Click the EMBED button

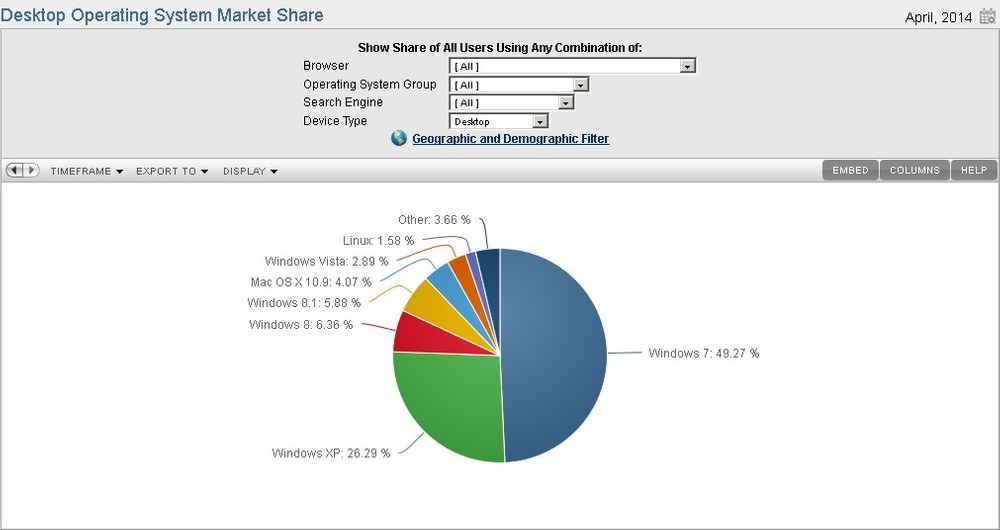point(850,170)
